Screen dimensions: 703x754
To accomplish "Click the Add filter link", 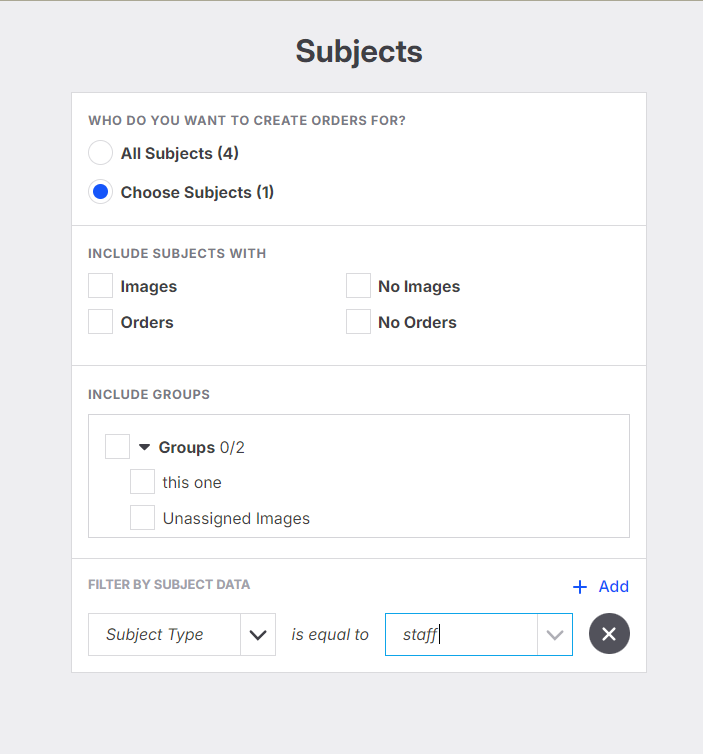I will (613, 587).
